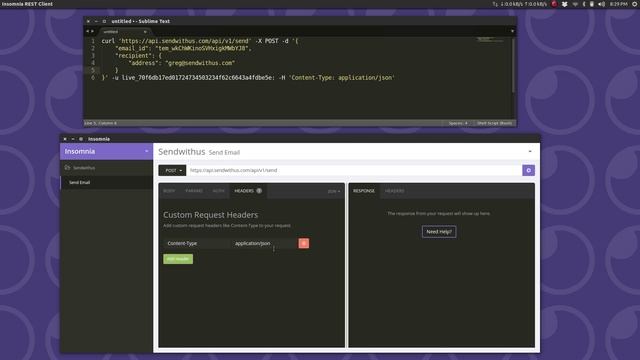Screen dimensions: 640x360
Task: Delete the Content-Type header with the red button
Action: (303, 243)
